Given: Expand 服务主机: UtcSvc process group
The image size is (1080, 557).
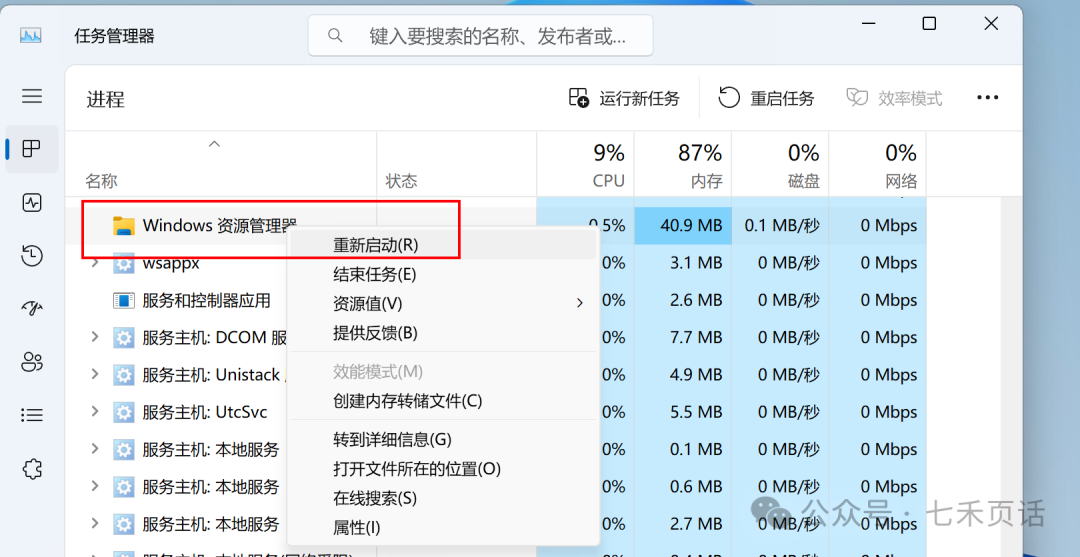Looking at the screenshot, I should [x=95, y=412].
